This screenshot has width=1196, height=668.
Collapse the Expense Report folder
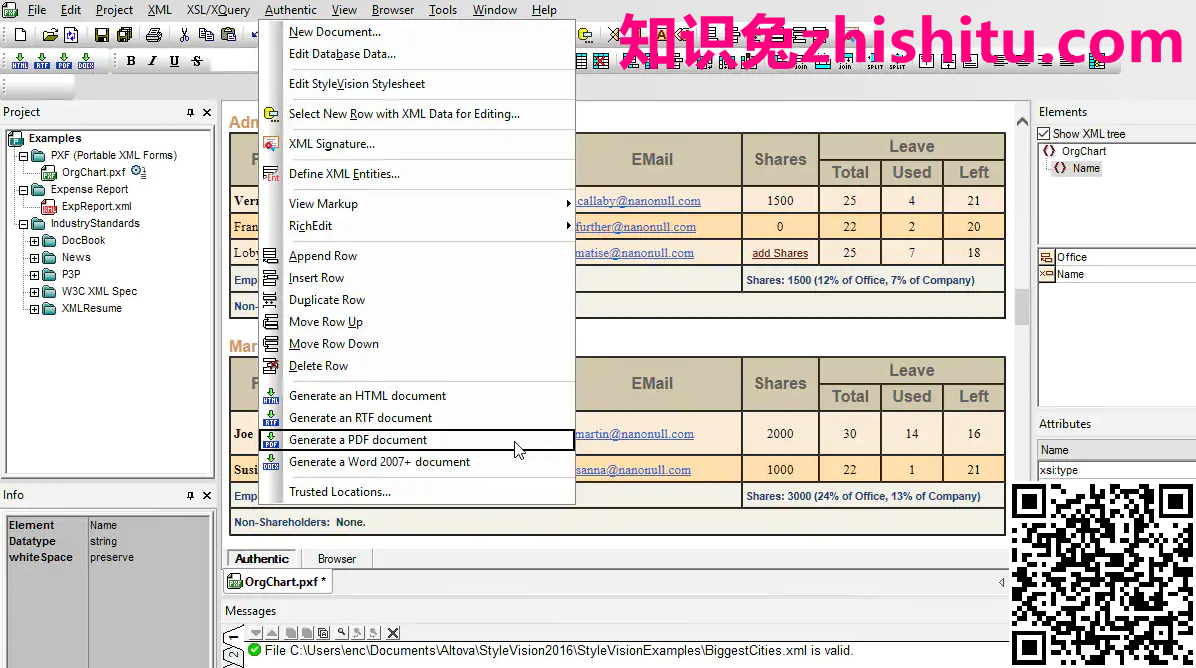[x=24, y=190]
